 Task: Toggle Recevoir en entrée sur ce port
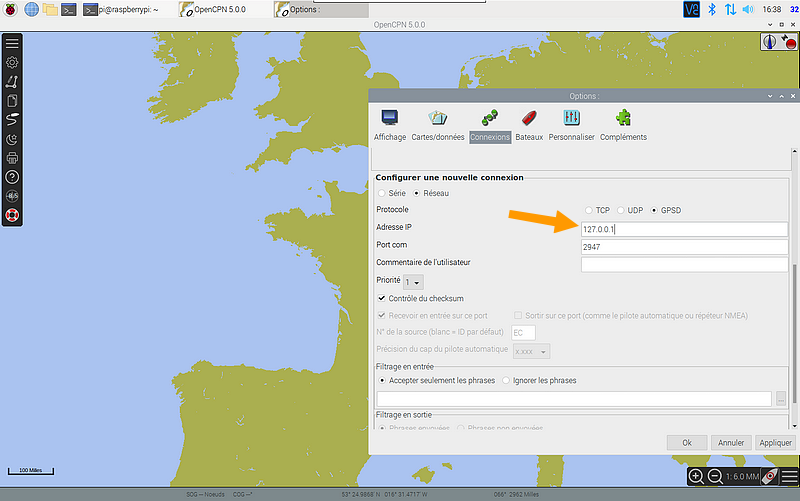[x=382, y=315]
